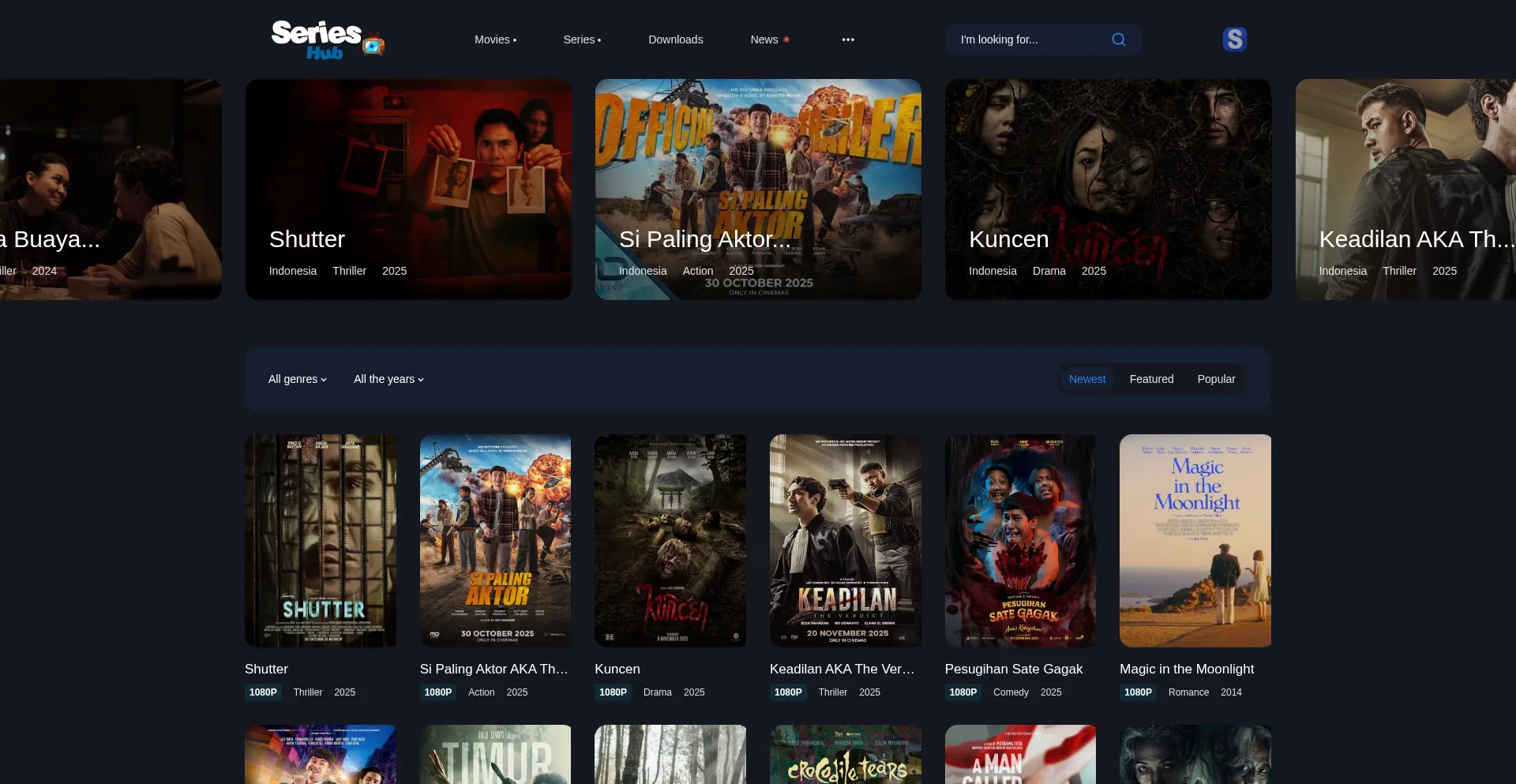The height and width of the screenshot is (784, 1516).
Task: Click the Keadilan poster in the grid
Action: click(x=846, y=541)
